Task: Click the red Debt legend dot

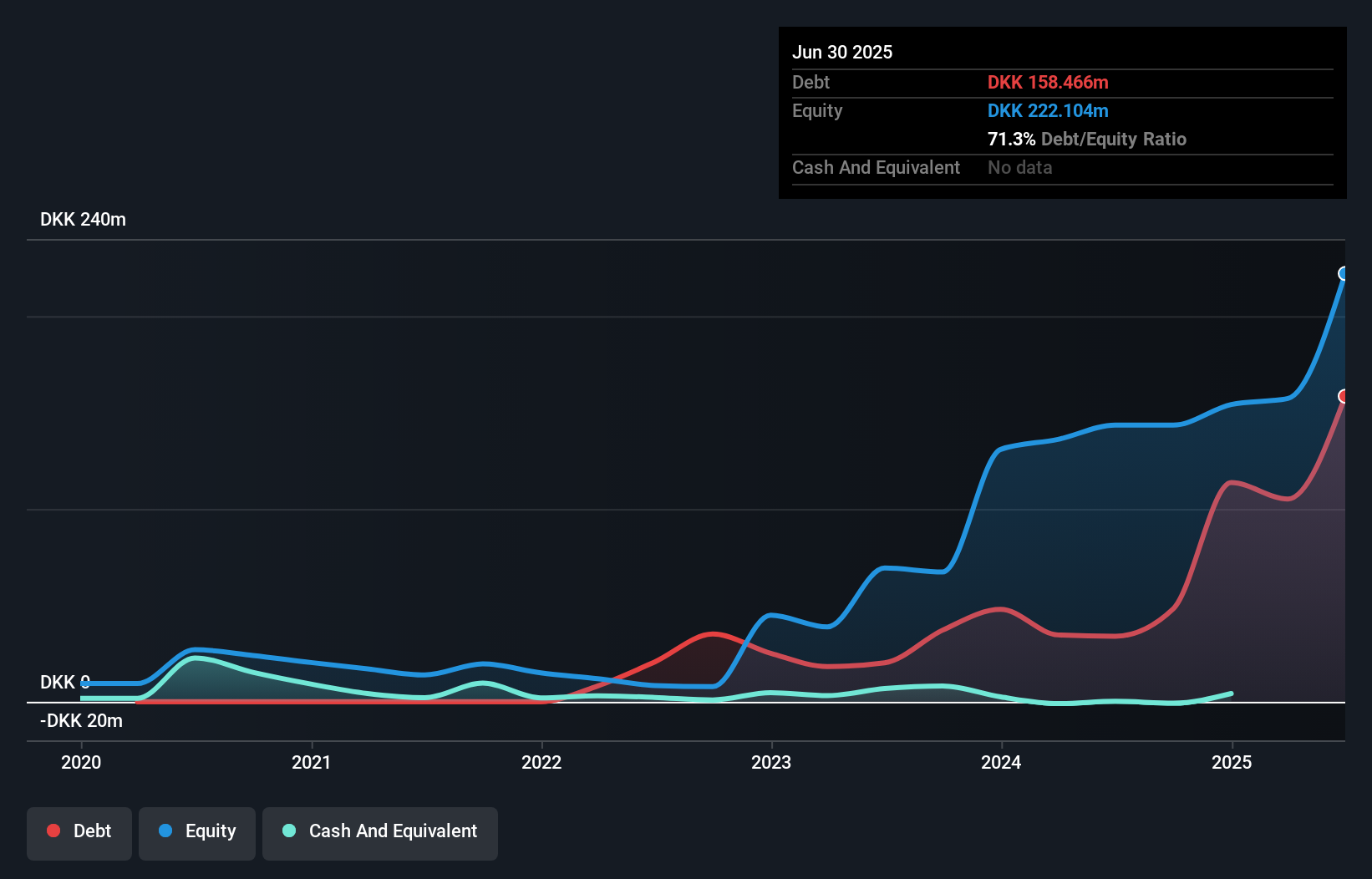Action: [x=53, y=831]
